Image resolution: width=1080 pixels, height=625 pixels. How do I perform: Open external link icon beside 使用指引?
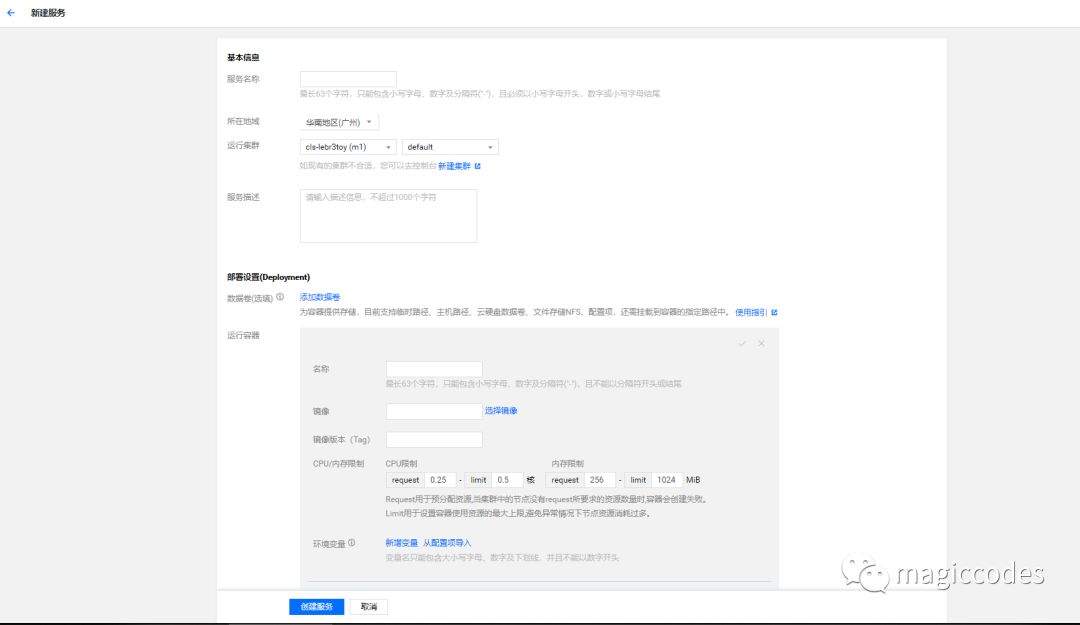[x=774, y=312]
